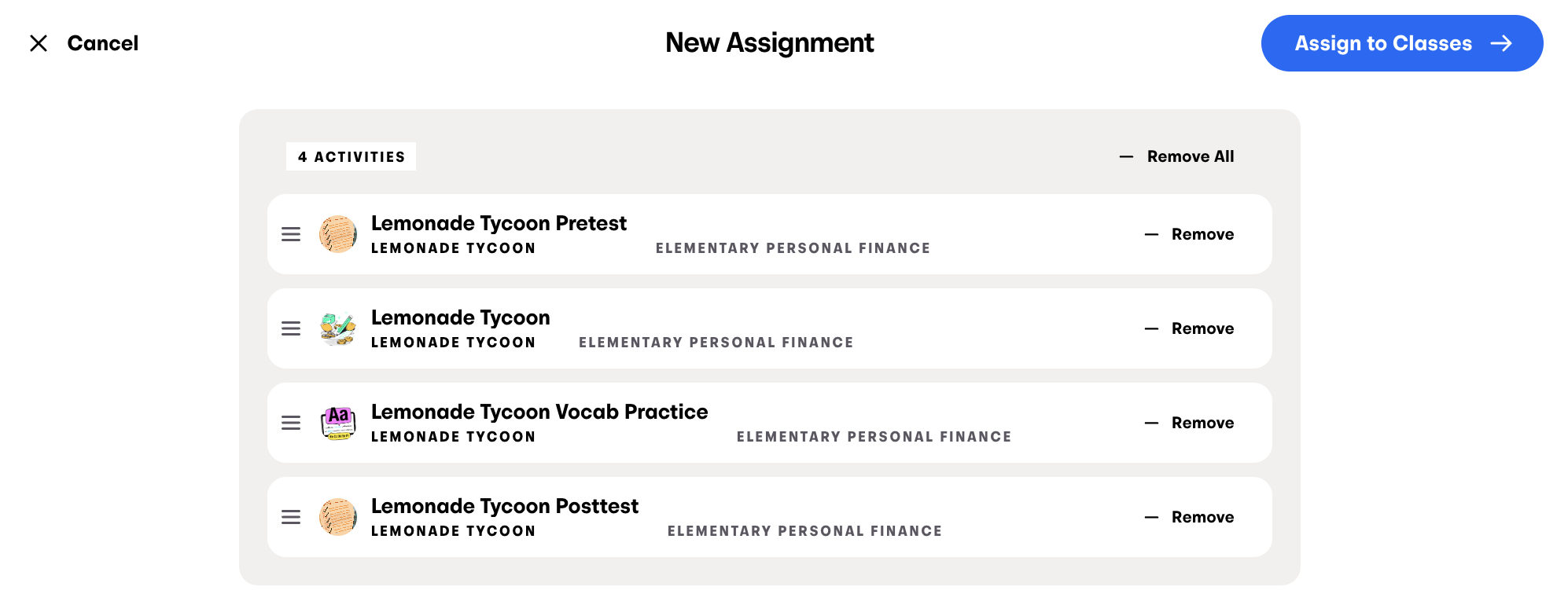The image size is (1568, 605).
Task: Open Lemonade Tycoon Vocab Practice title
Action: [x=539, y=412]
